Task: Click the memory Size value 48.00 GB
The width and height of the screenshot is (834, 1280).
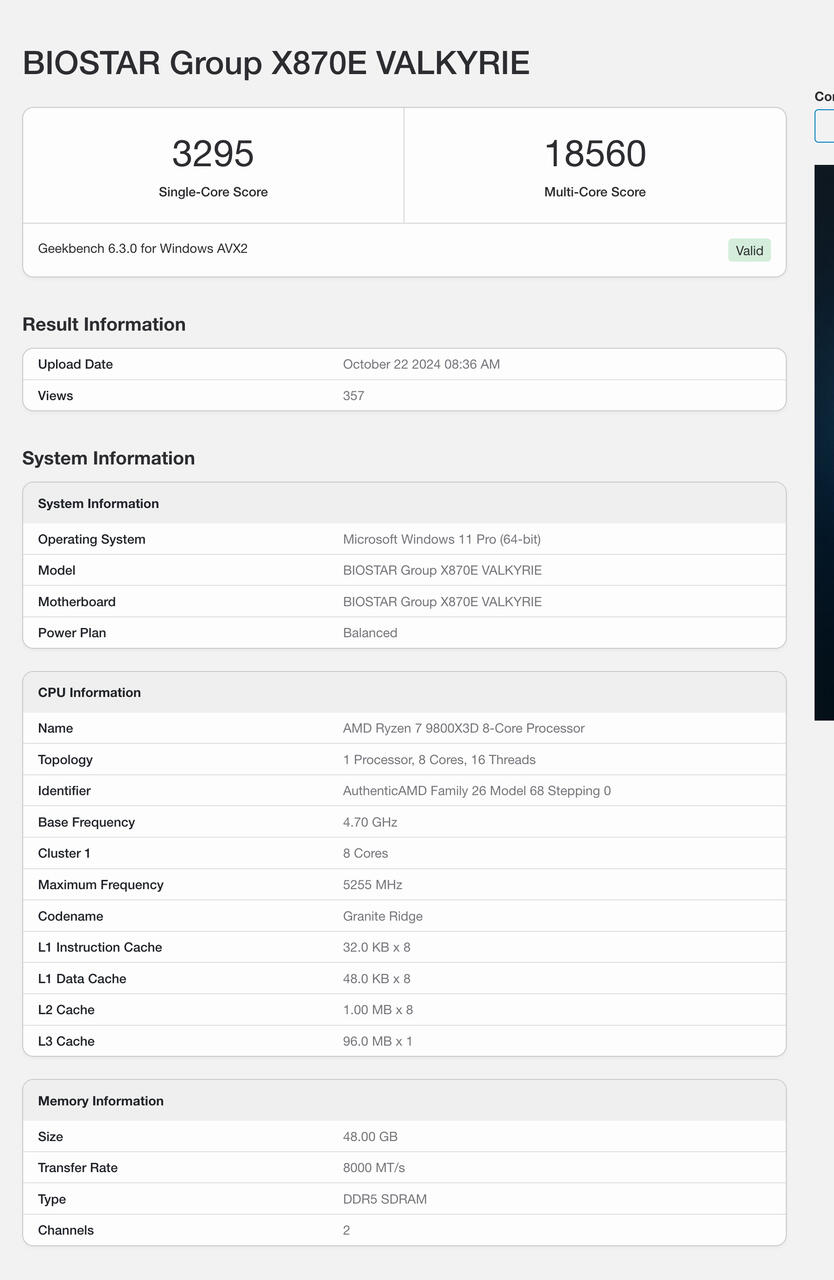Action: tap(370, 1137)
